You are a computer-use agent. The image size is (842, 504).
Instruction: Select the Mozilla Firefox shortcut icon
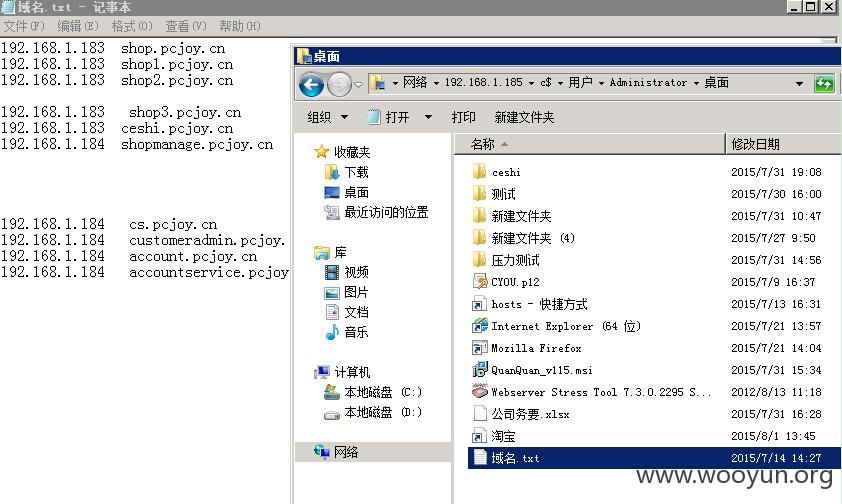click(x=479, y=348)
